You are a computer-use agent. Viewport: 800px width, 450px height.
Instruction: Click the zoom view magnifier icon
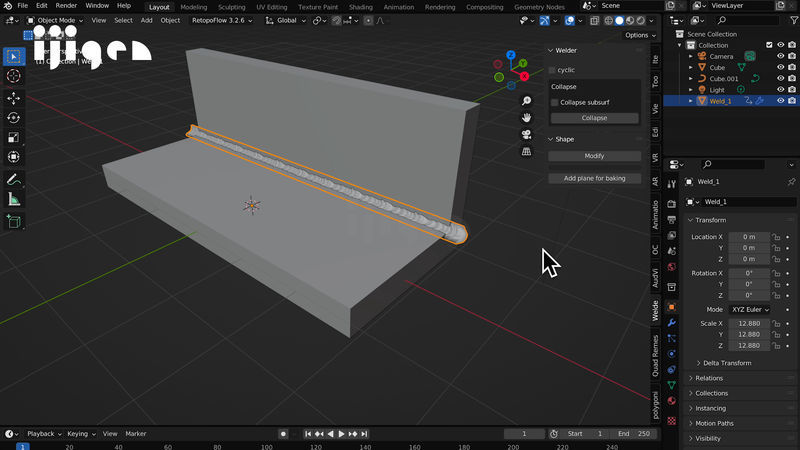point(527,101)
